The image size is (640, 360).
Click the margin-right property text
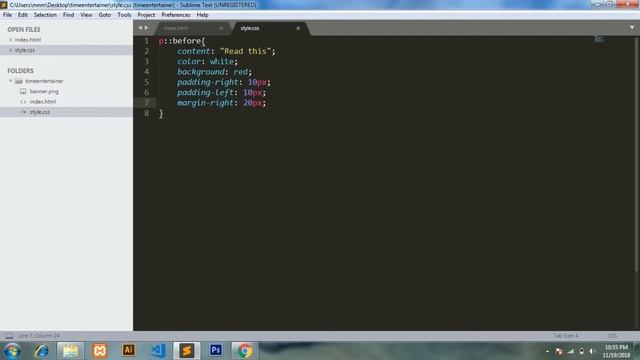(x=205, y=103)
